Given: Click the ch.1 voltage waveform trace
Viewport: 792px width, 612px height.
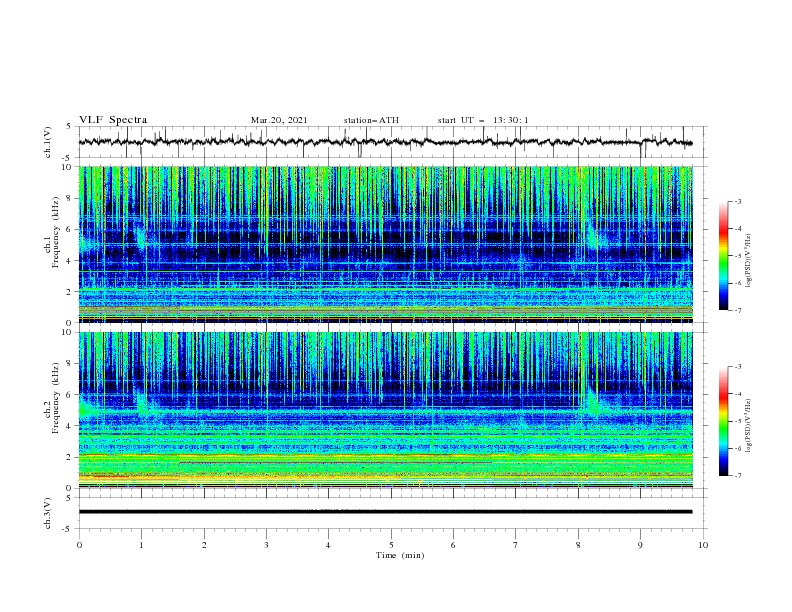Looking at the screenshot, I should 385,142.
